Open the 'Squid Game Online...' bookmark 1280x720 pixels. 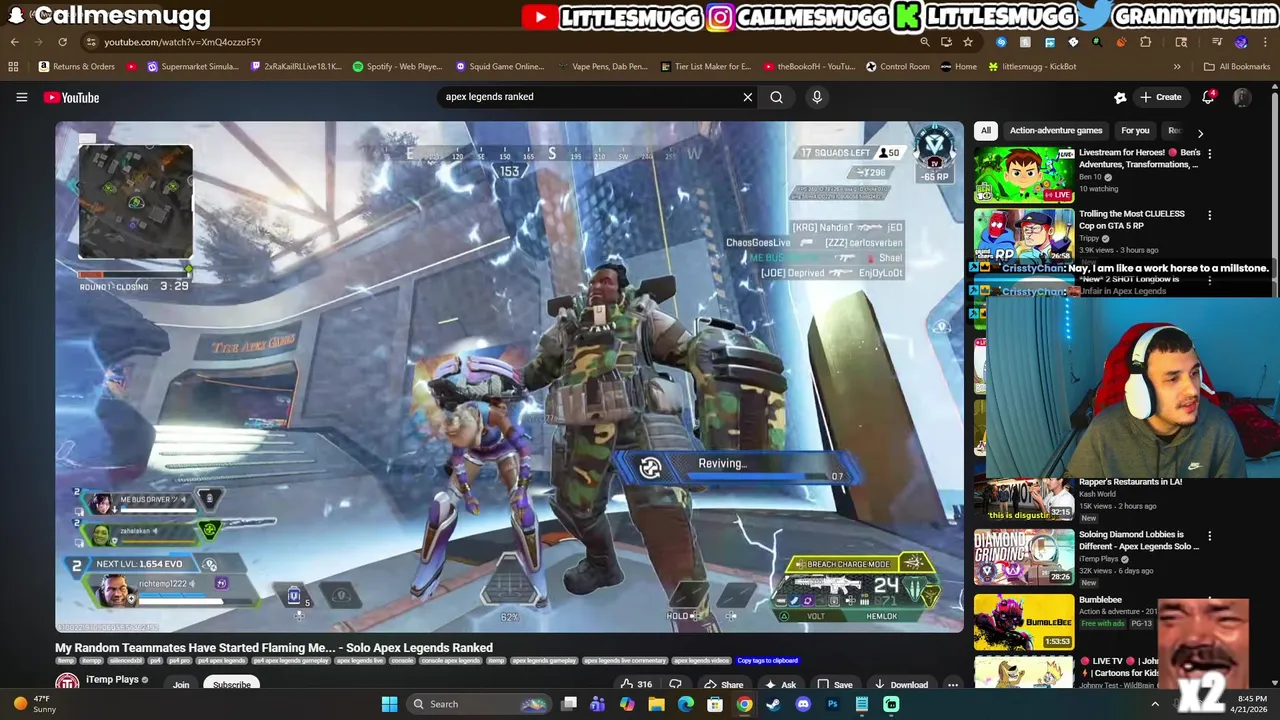point(500,67)
